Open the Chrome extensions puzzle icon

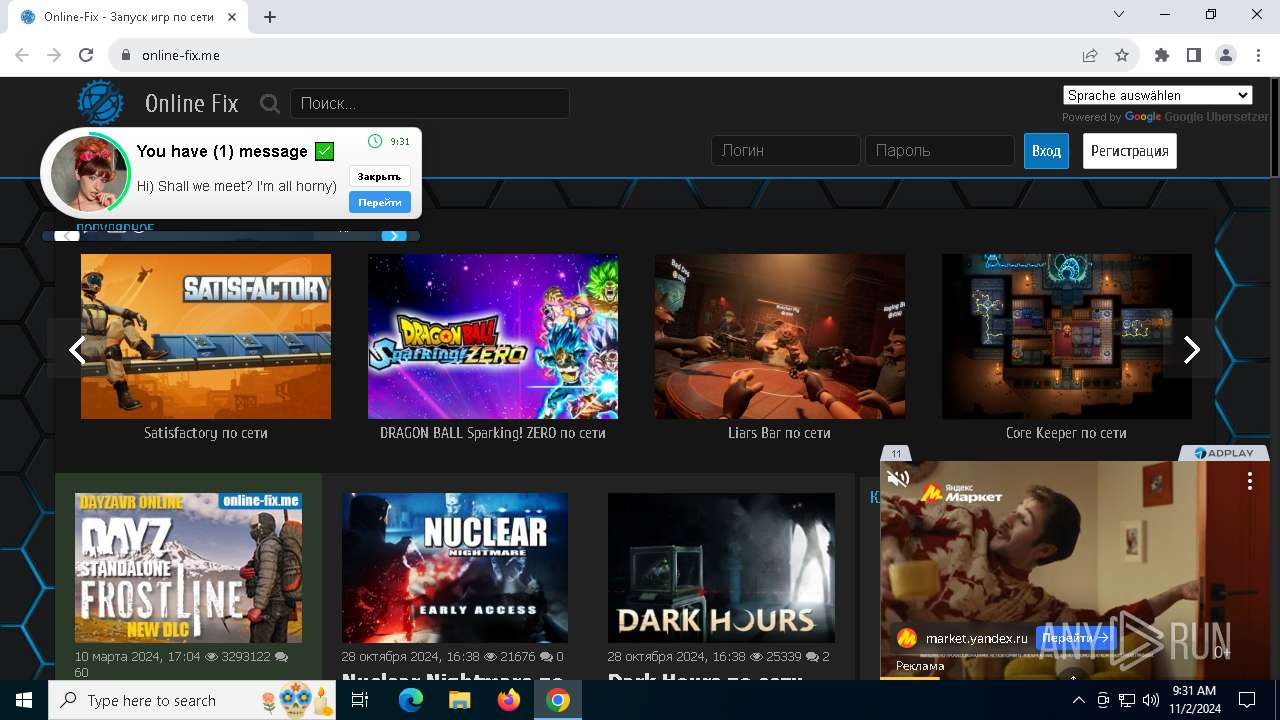1162,55
